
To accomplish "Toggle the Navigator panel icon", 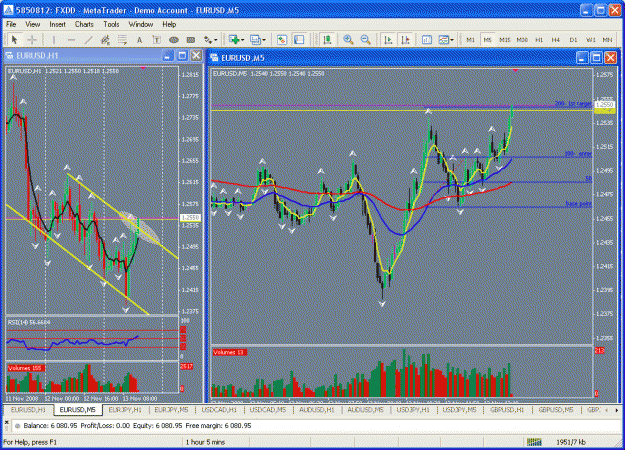I will pos(299,40).
